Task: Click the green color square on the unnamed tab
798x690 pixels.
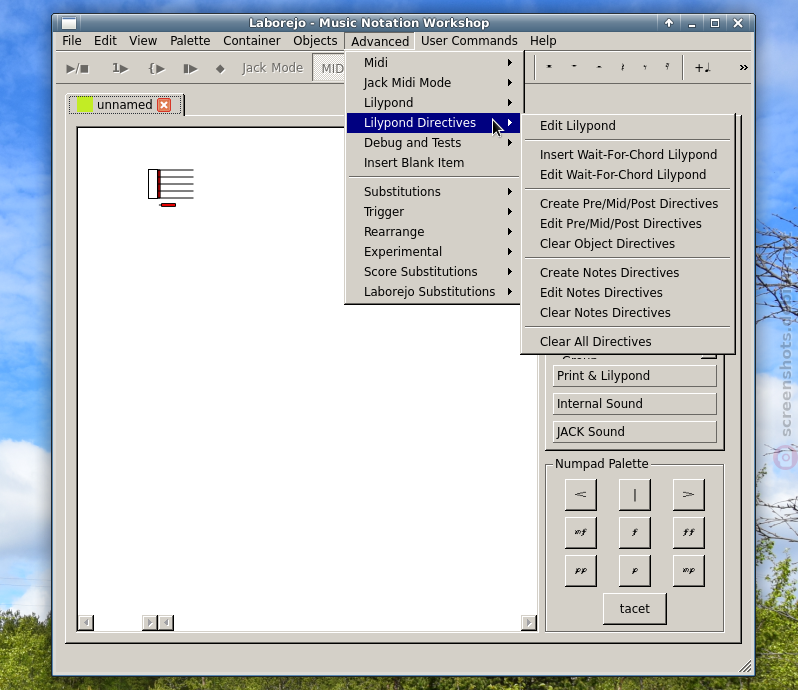Action: (x=84, y=105)
